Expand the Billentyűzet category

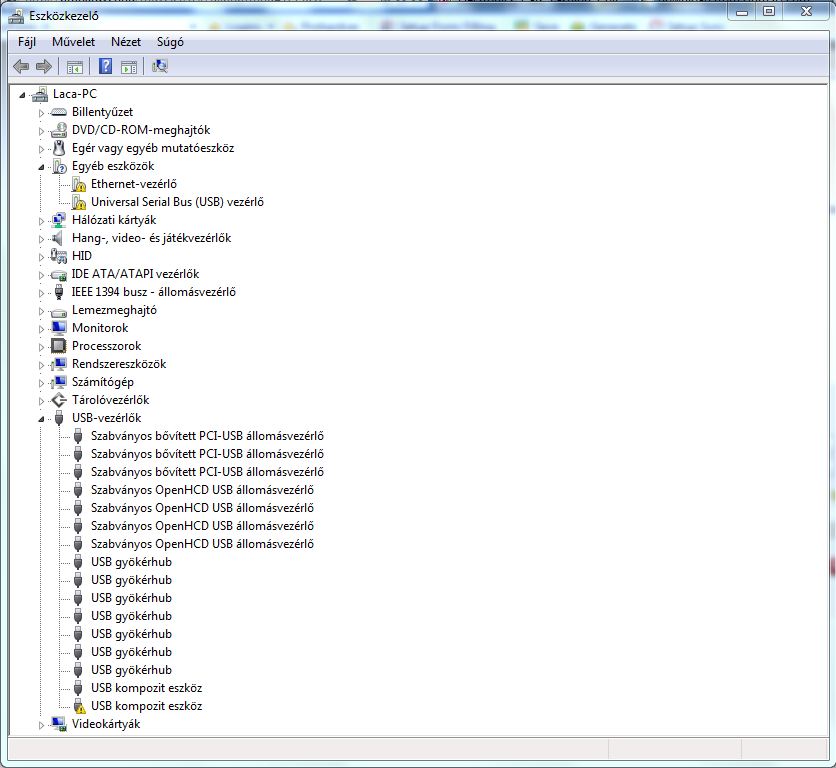click(x=41, y=113)
